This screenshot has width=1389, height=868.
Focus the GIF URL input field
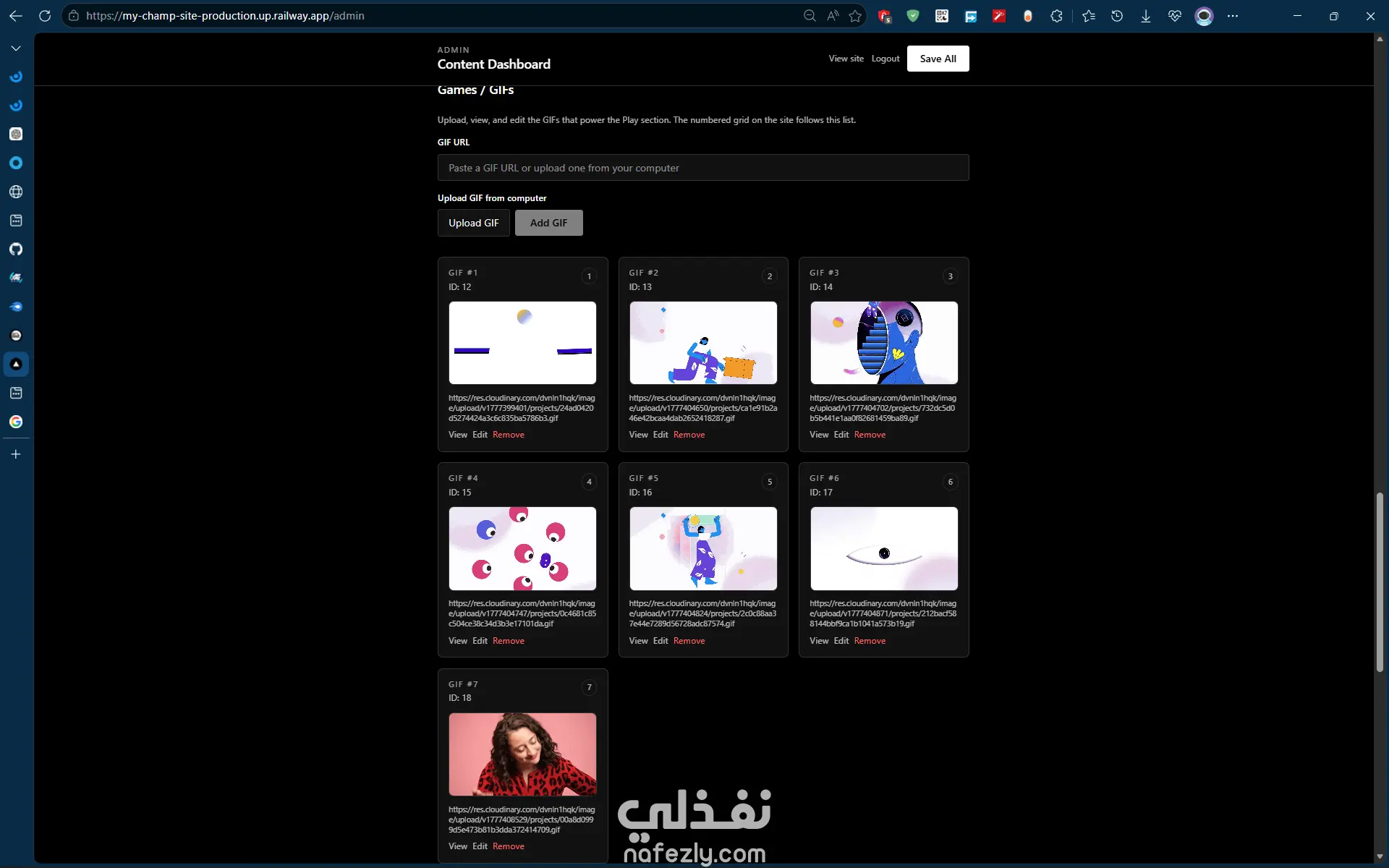[x=703, y=168]
